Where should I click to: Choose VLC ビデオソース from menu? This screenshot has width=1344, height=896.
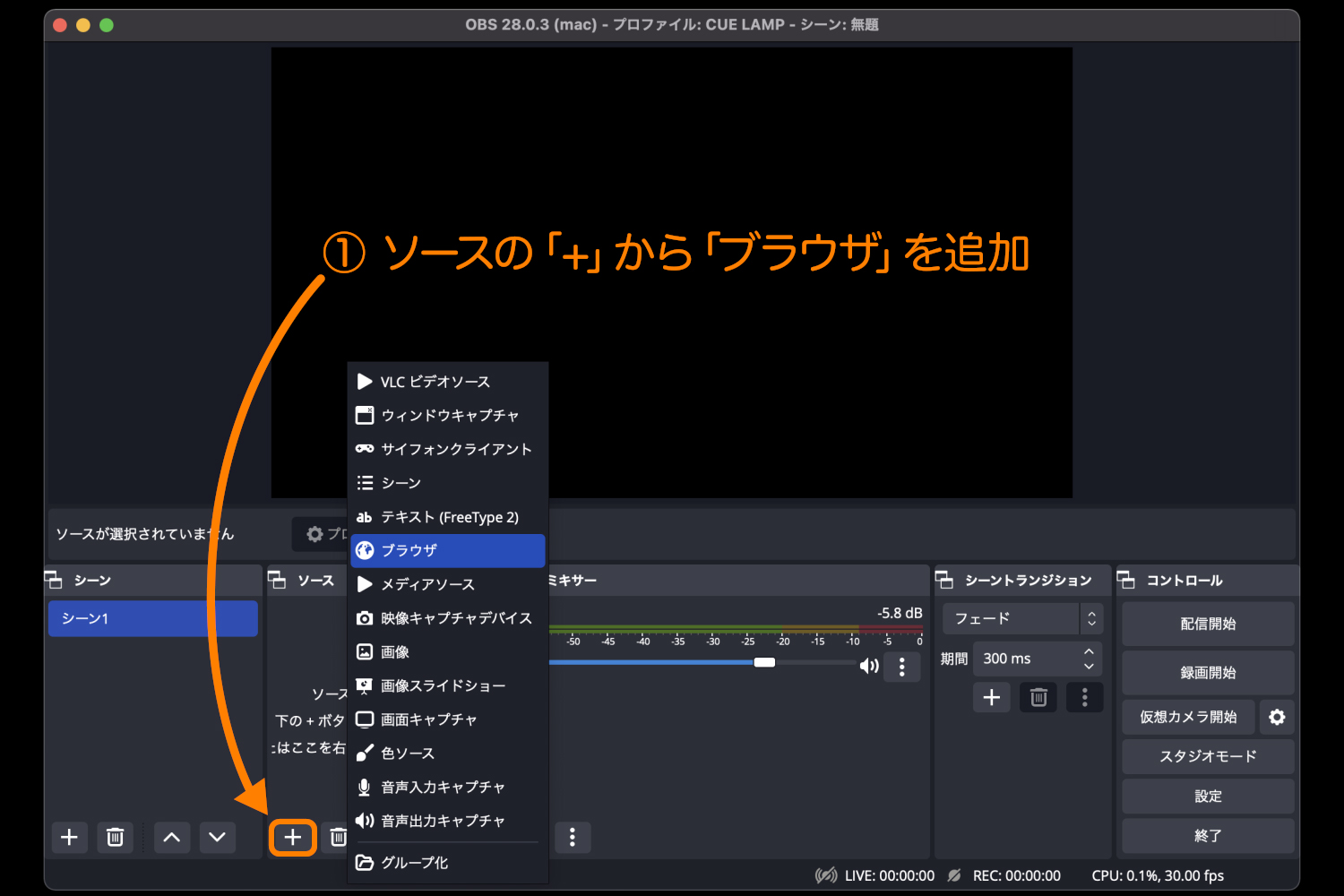(x=448, y=382)
